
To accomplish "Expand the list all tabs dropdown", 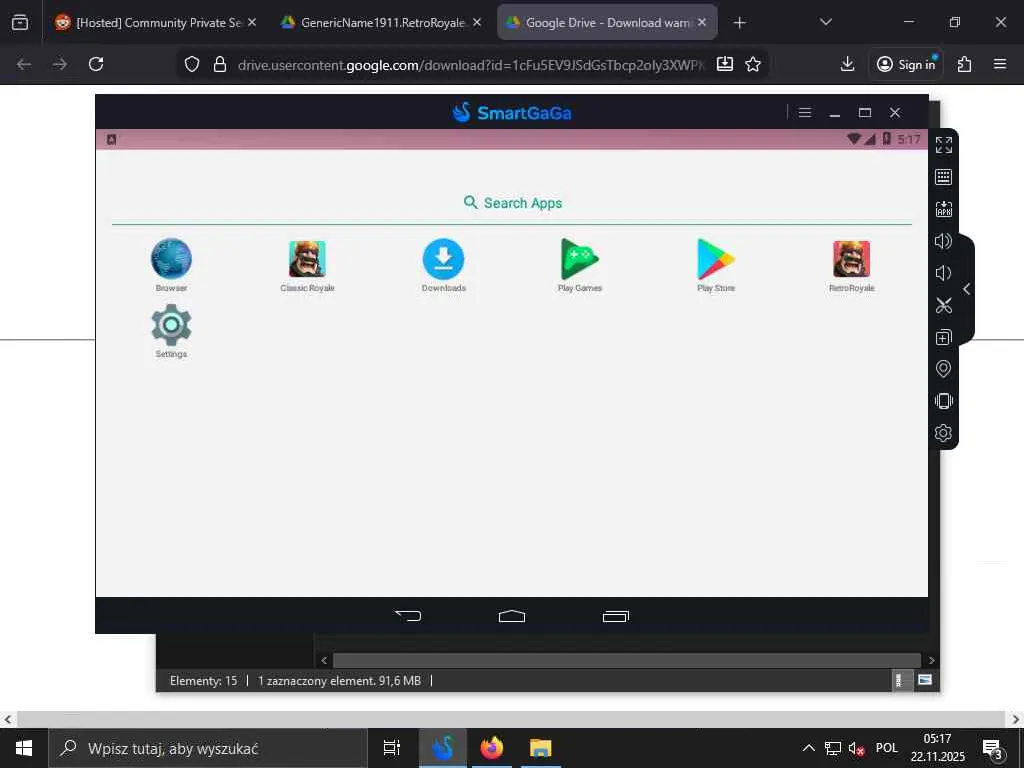I will coord(825,22).
